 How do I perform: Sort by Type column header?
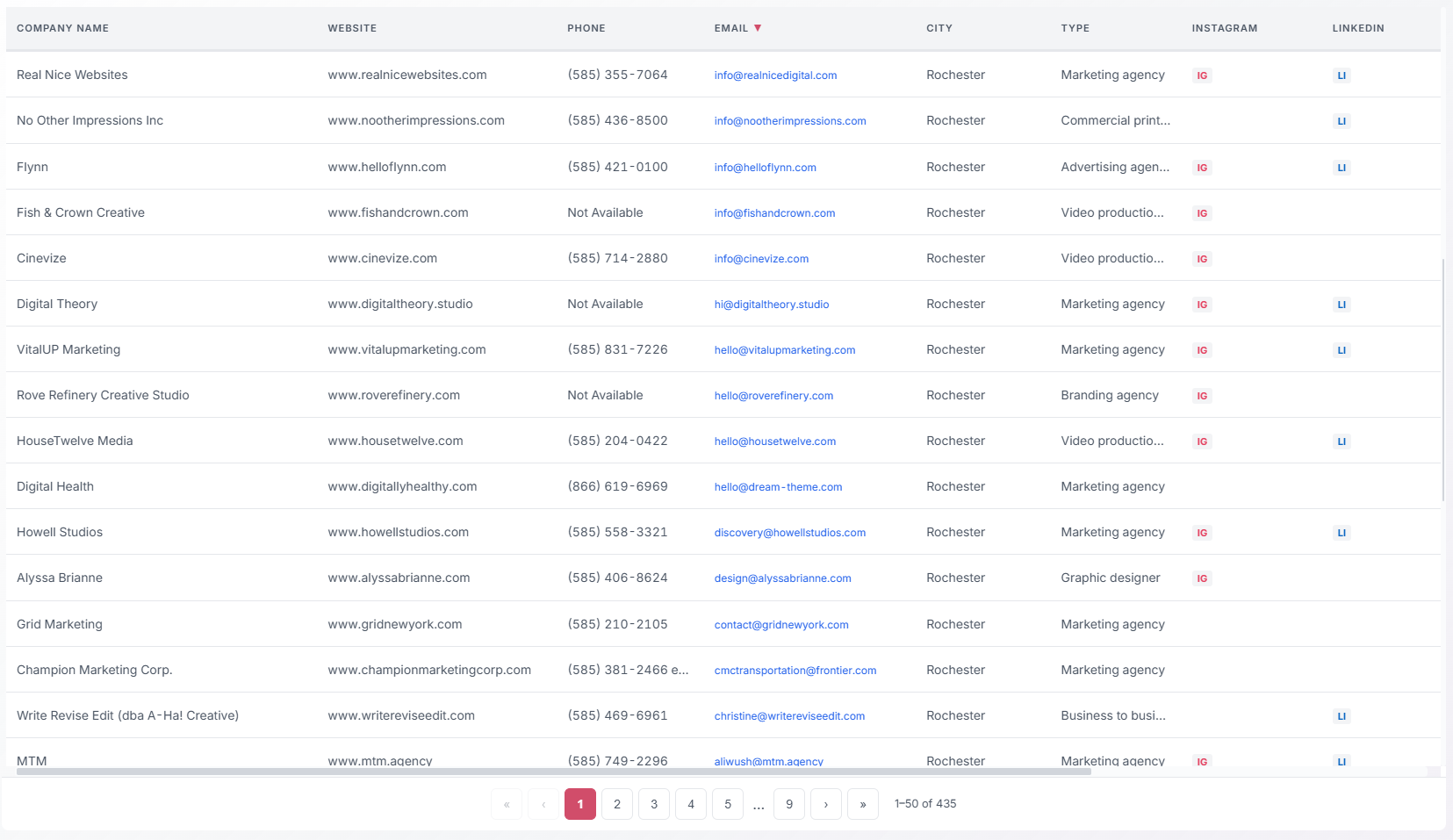click(1075, 28)
